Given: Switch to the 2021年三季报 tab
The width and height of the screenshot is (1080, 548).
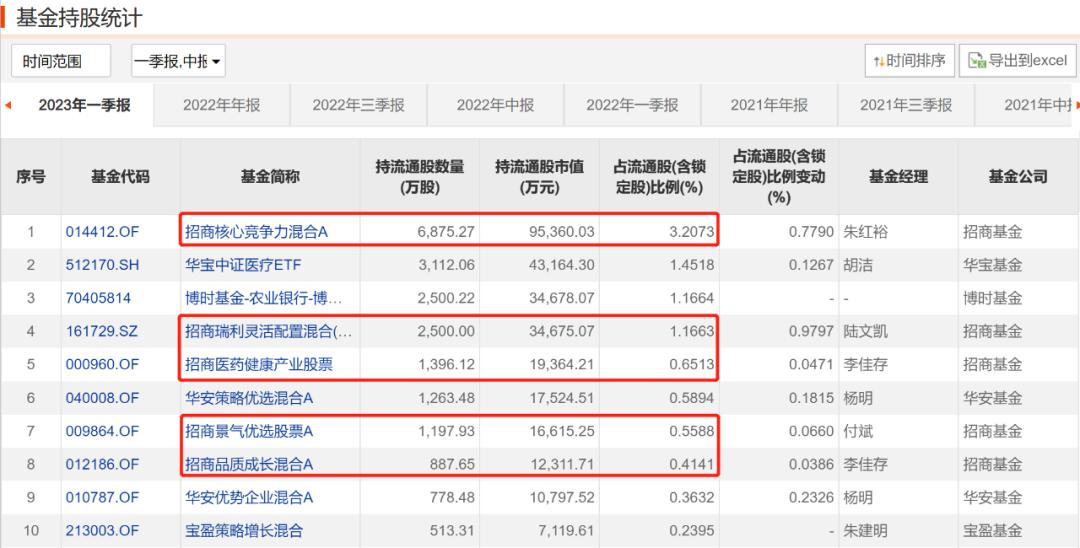Looking at the screenshot, I should (906, 105).
